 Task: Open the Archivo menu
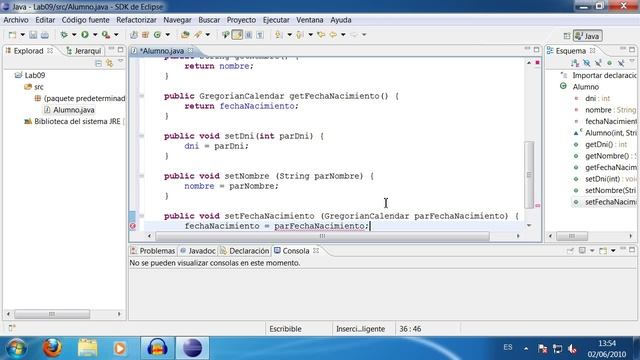pos(16,20)
